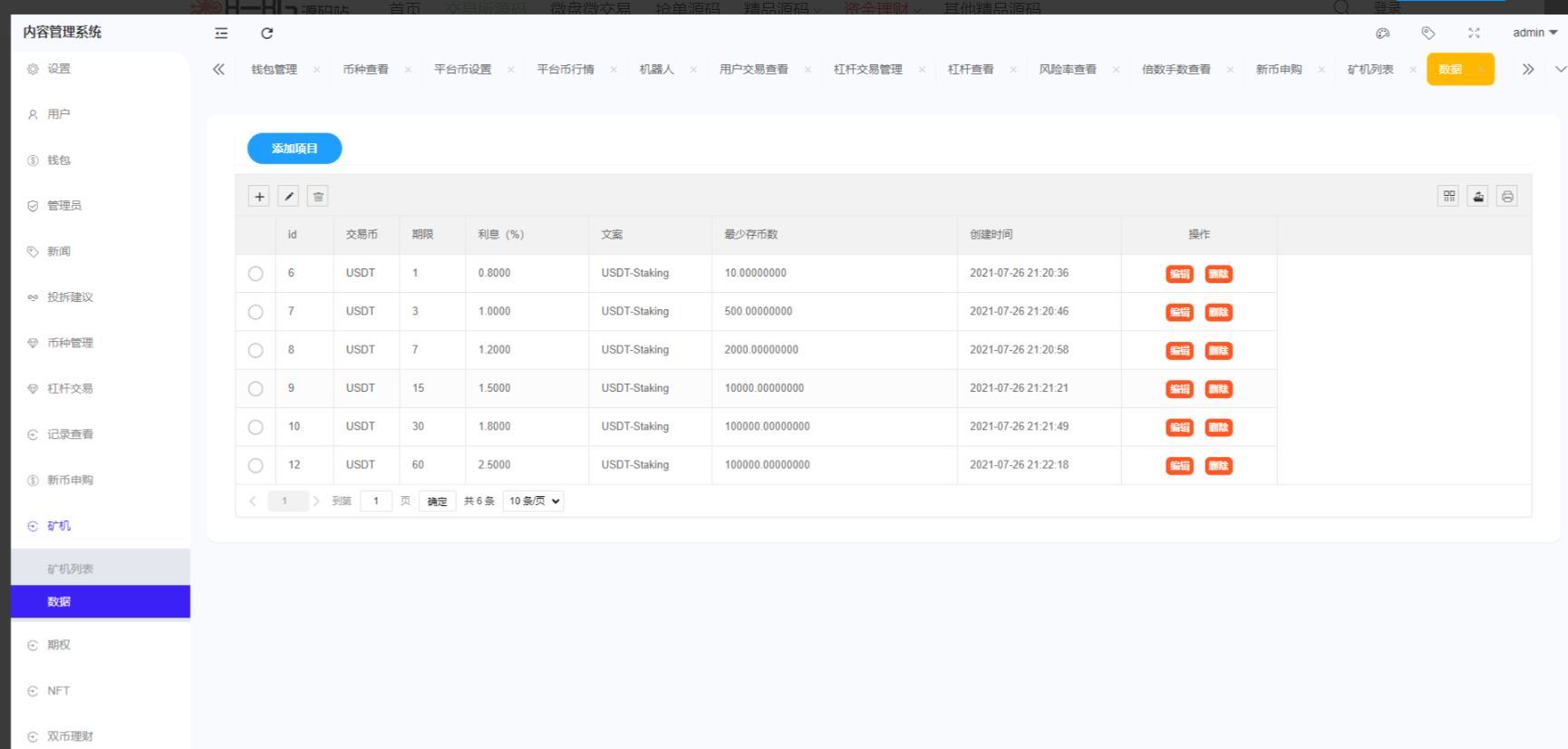
Task: Click the page number jump input field
Action: 376,501
